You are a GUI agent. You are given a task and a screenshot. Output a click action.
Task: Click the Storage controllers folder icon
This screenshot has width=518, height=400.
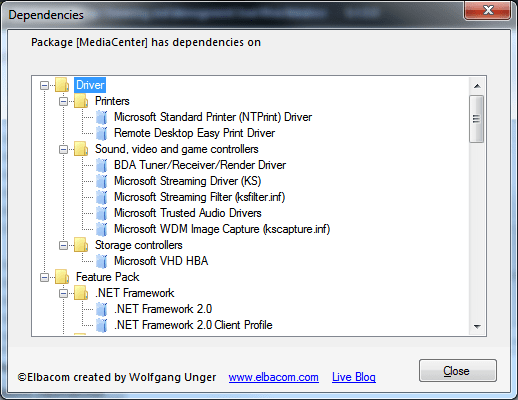(x=81, y=245)
